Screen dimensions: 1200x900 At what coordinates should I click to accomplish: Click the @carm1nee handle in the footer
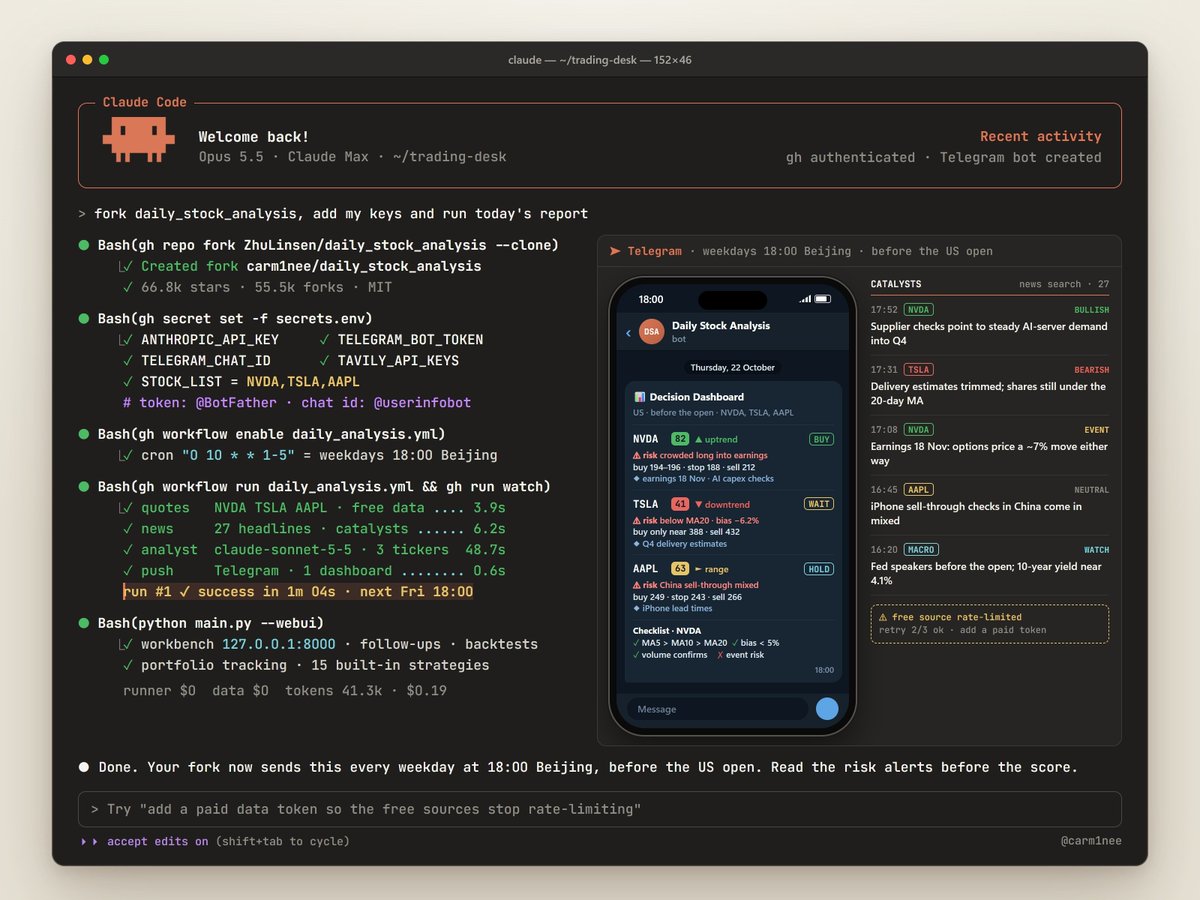1091,841
